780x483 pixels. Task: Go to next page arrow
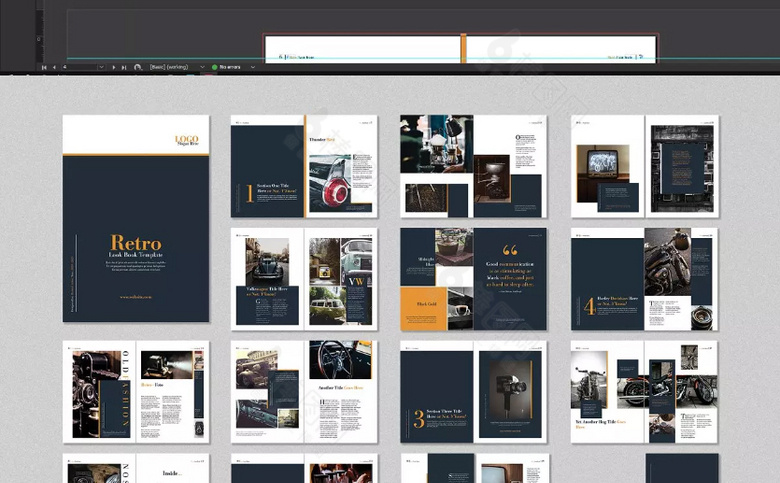[x=114, y=67]
